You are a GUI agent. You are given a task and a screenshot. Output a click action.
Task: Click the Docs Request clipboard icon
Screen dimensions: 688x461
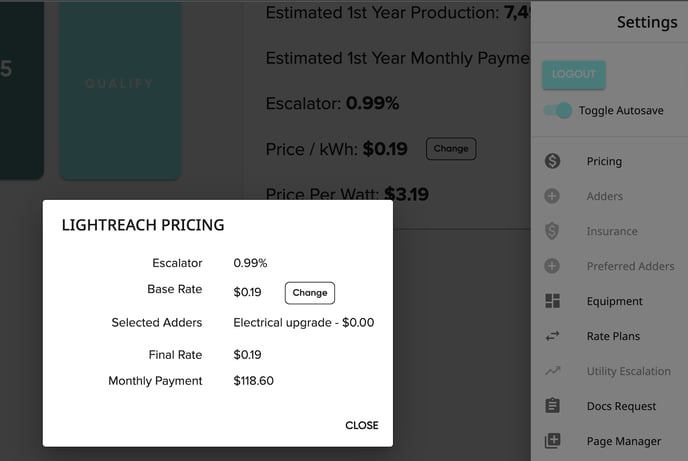pyautogui.click(x=552, y=405)
